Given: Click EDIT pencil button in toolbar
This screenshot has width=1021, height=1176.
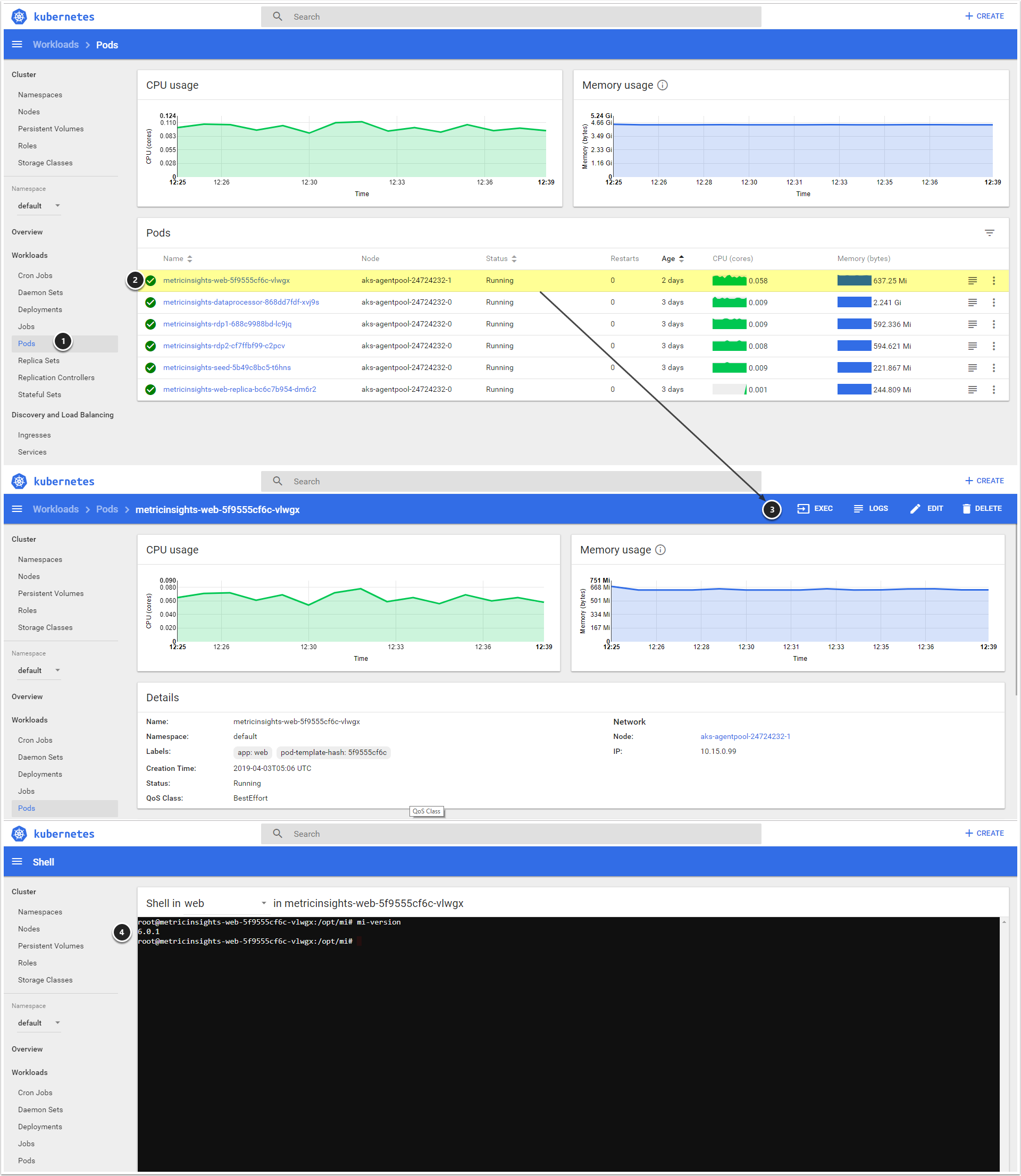Looking at the screenshot, I should tap(926, 509).
